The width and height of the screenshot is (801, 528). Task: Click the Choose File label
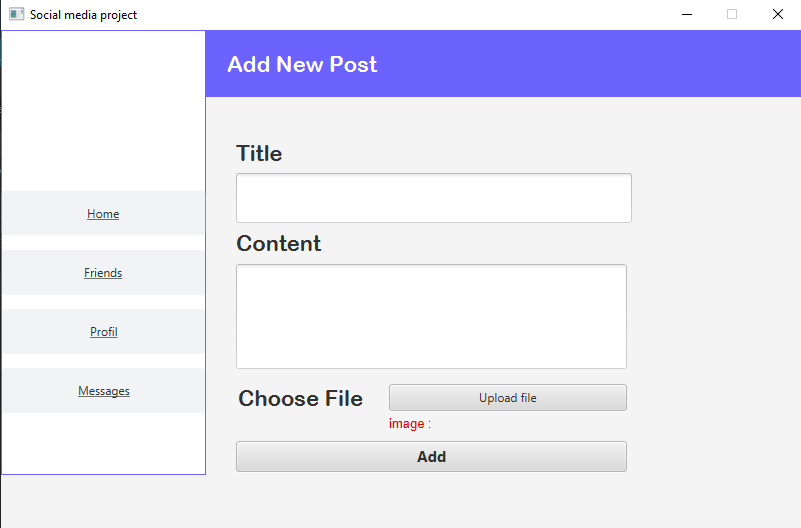300,399
